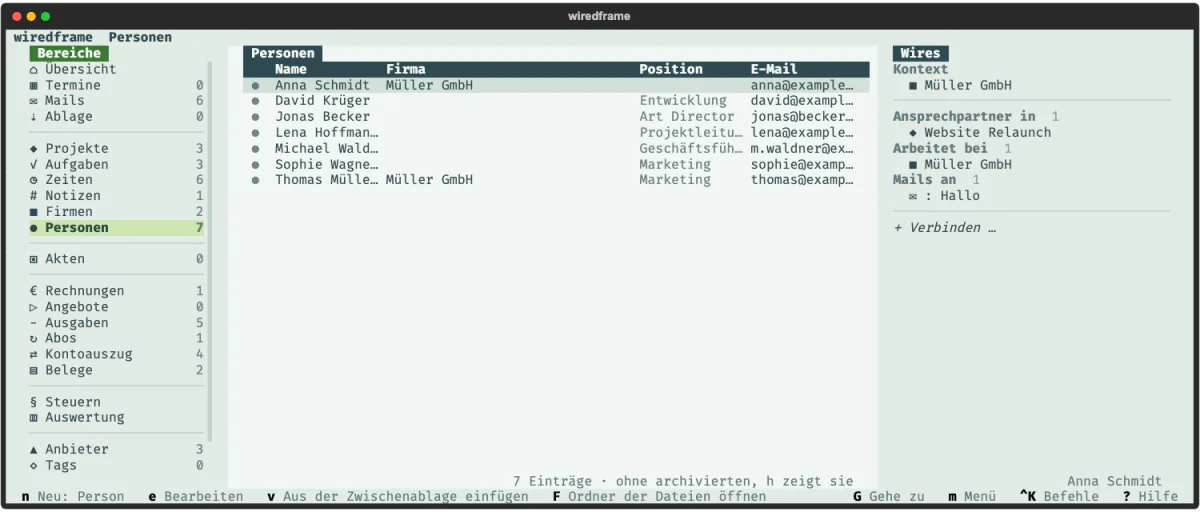Open the Termine section
Image resolution: width=1200 pixels, height=512 pixels.
pos(117,85)
